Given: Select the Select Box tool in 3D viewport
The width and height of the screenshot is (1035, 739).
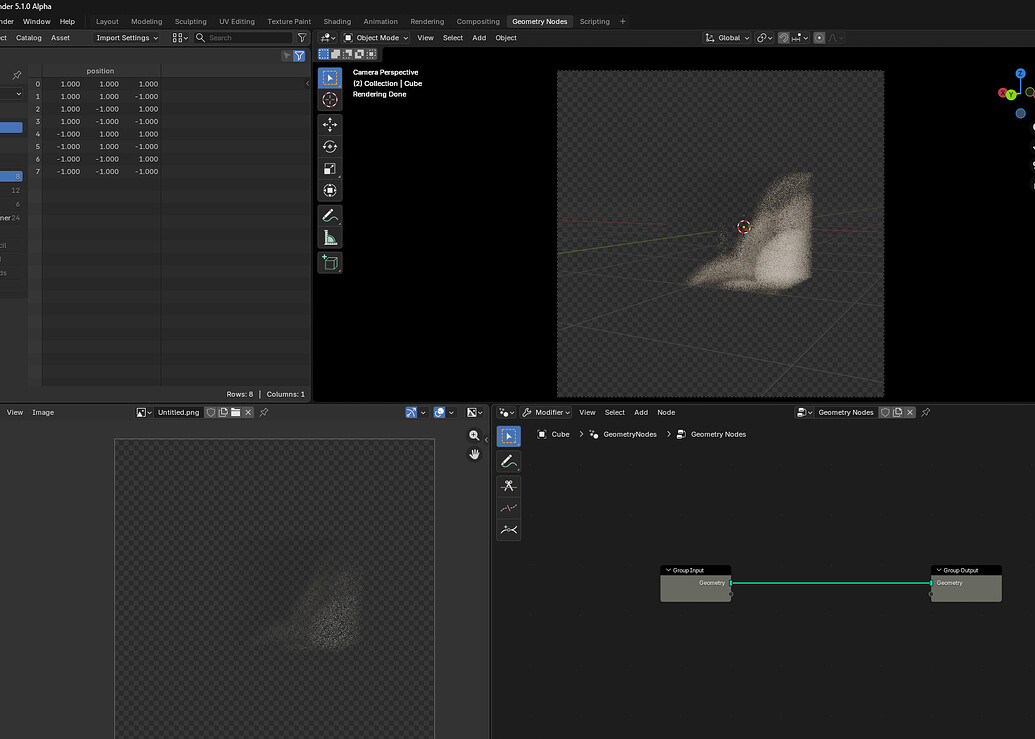Looking at the screenshot, I should (x=330, y=78).
